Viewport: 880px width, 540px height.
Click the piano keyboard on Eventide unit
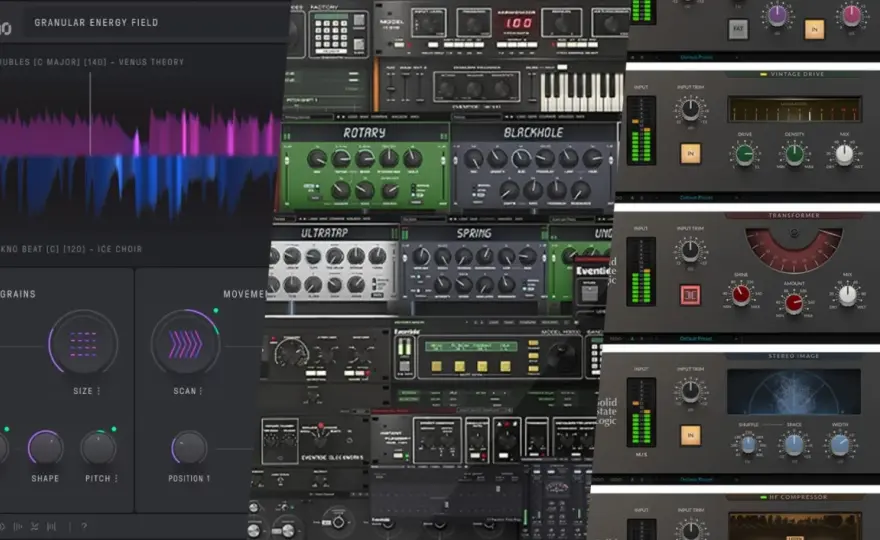[581, 91]
